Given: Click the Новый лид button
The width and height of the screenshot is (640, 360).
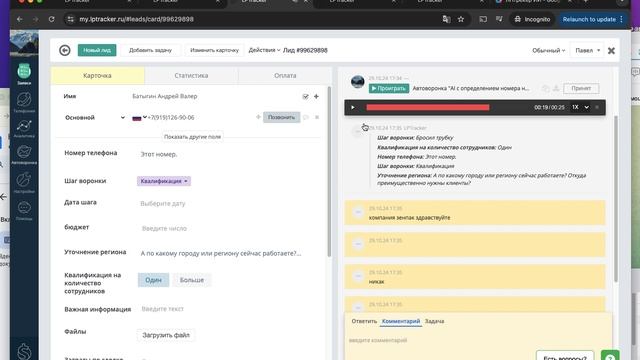Looking at the screenshot, I should tap(97, 50).
